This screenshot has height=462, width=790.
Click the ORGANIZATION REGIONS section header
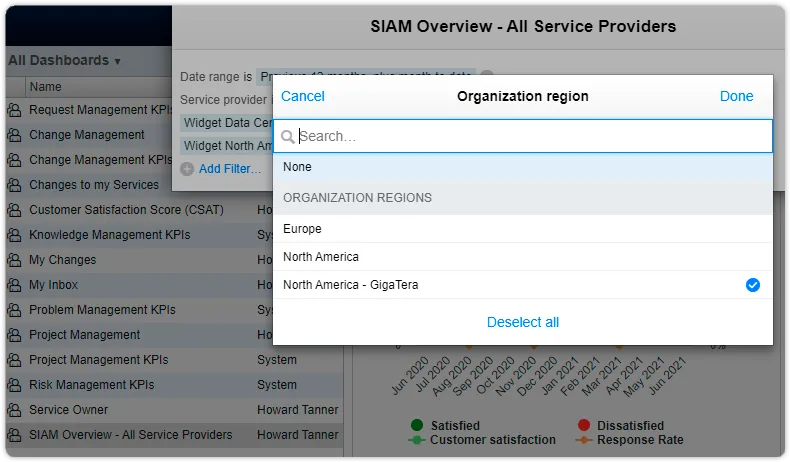pos(522,198)
